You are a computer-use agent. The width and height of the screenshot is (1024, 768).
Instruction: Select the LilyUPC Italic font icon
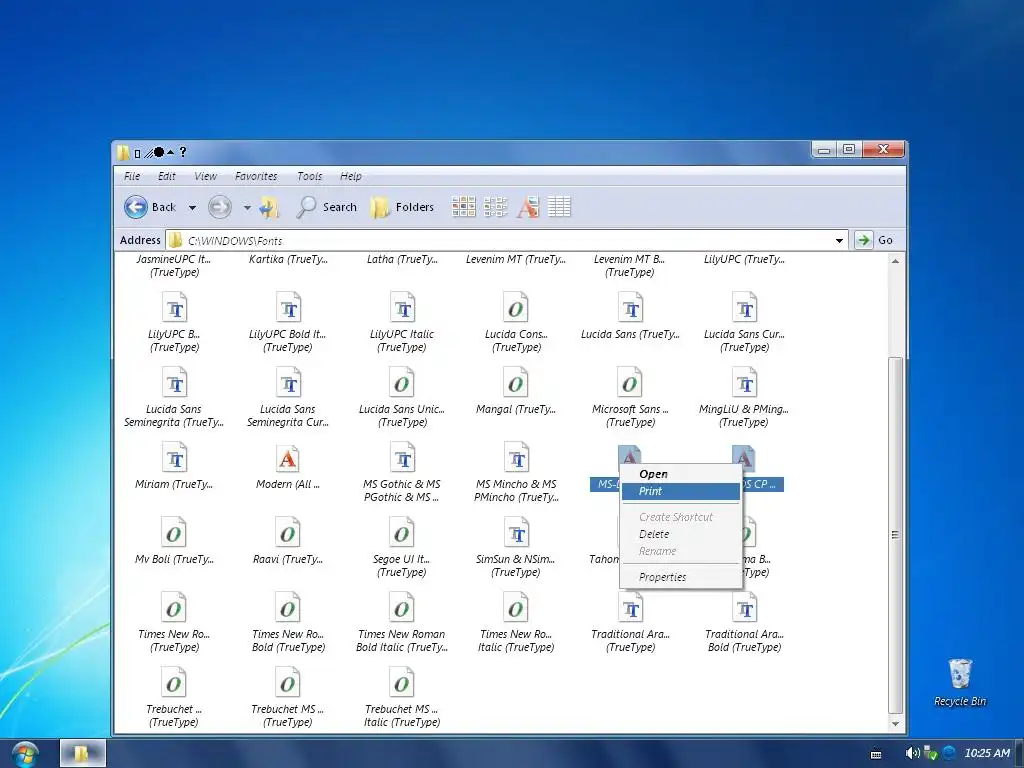click(x=402, y=307)
